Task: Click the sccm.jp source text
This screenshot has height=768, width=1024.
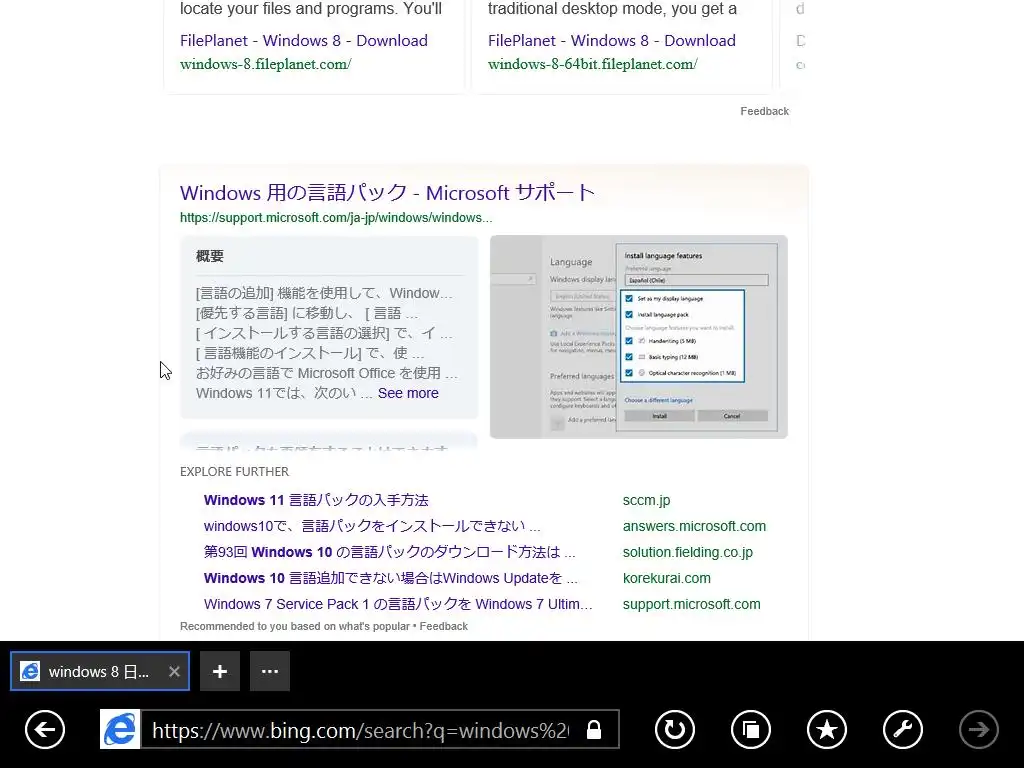Action: point(647,500)
